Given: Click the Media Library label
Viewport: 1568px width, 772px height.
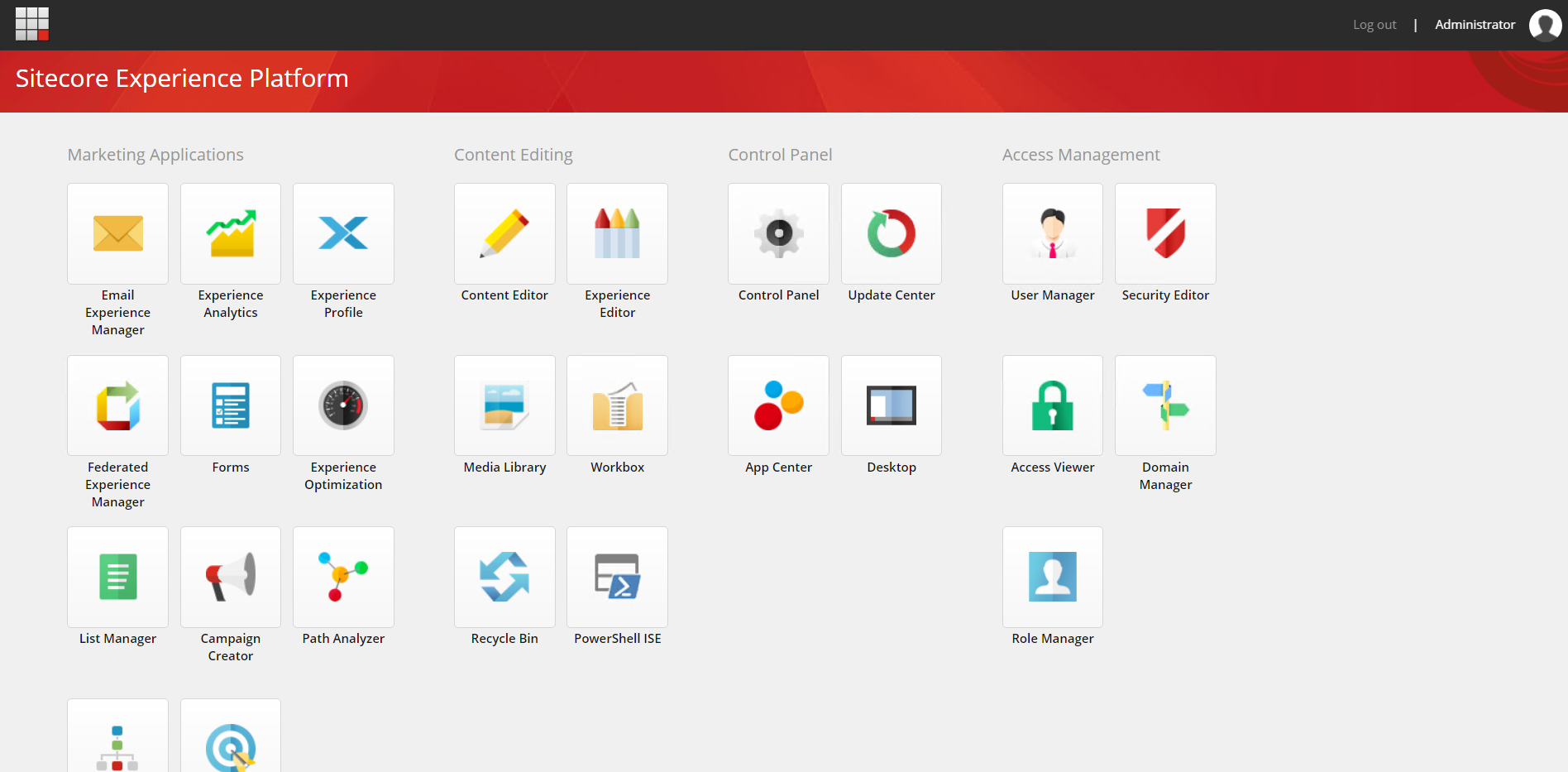Looking at the screenshot, I should click(504, 468).
